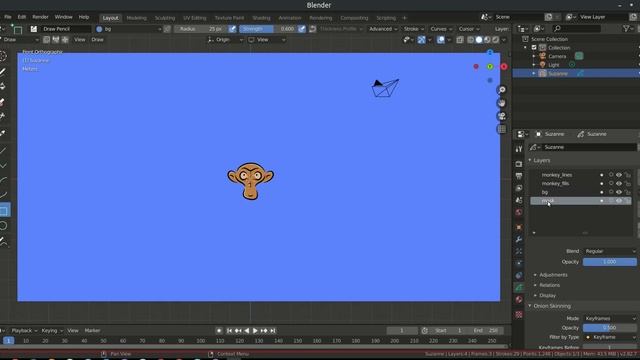
Task: Click the current frame number field
Action: [x=402, y=331]
